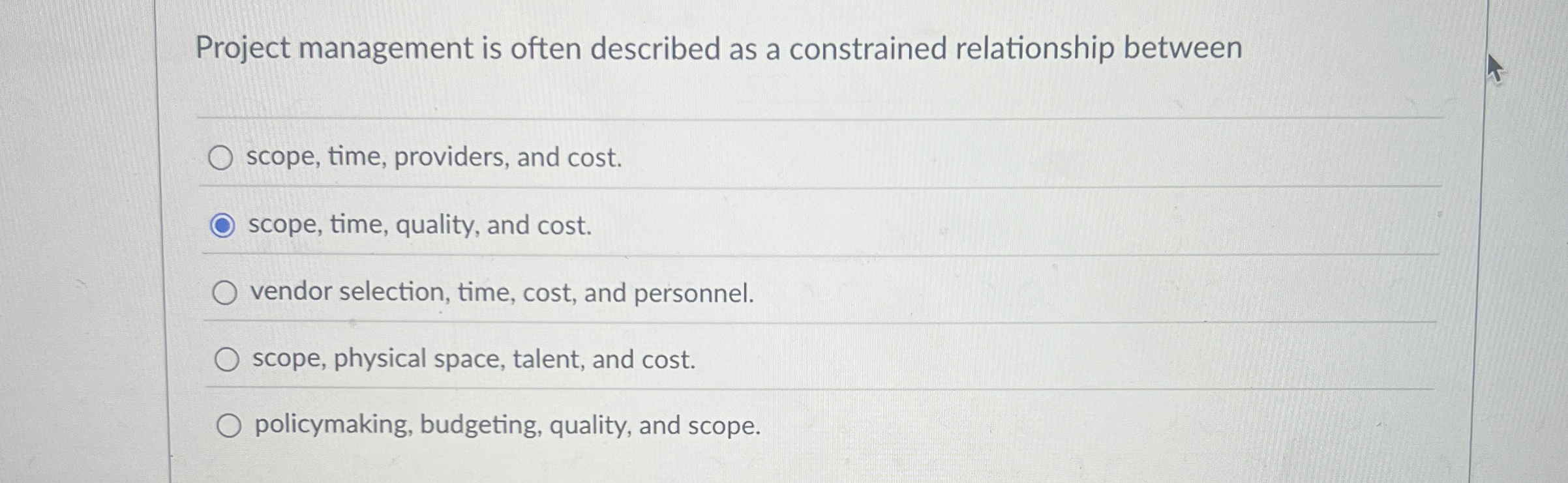Click the 'policymaking, budgeting, quality, and scope.' label
This screenshot has height=483, width=1568.
click(x=507, y=426)
